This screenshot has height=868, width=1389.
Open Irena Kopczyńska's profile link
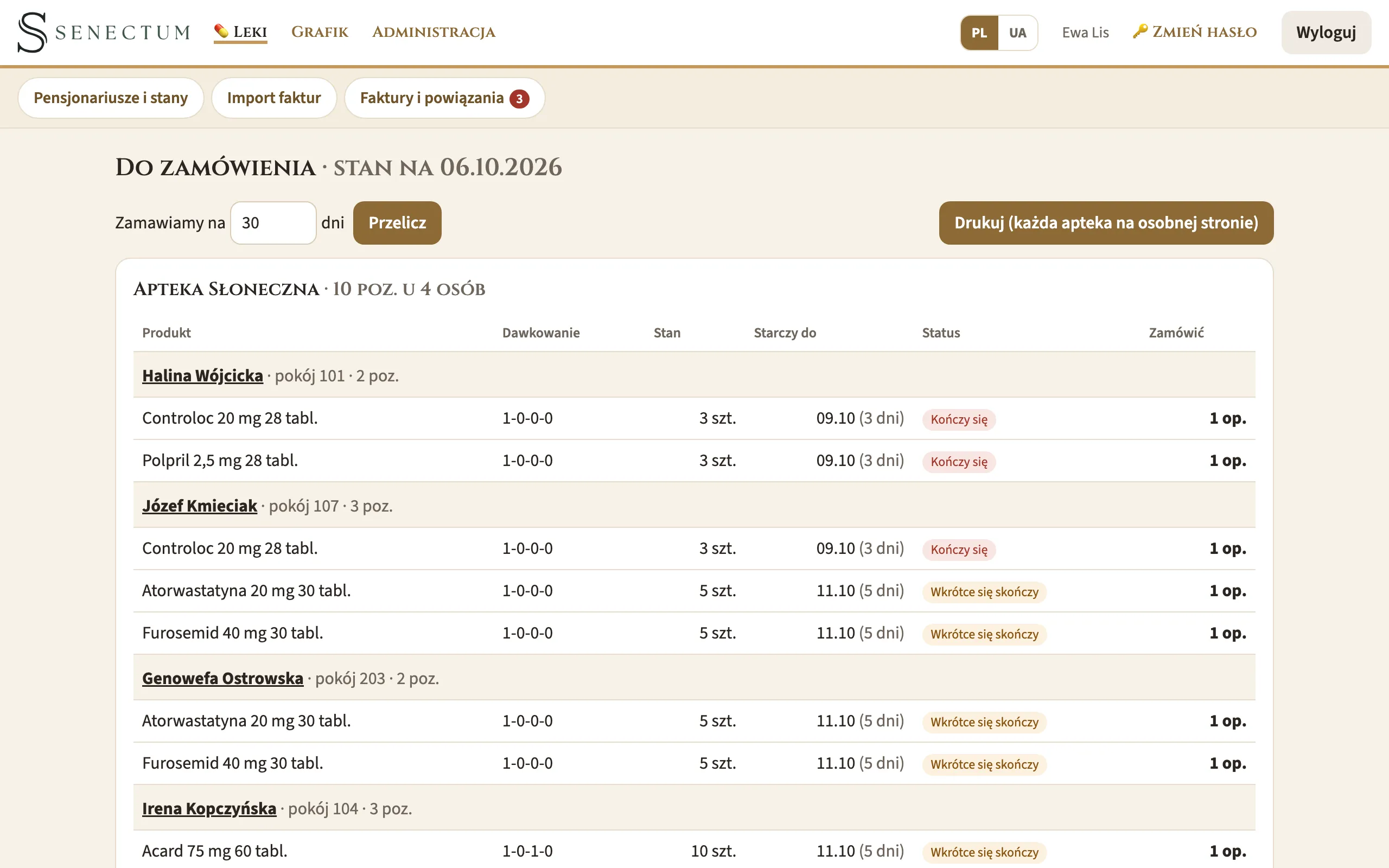(x=209, y=808)
